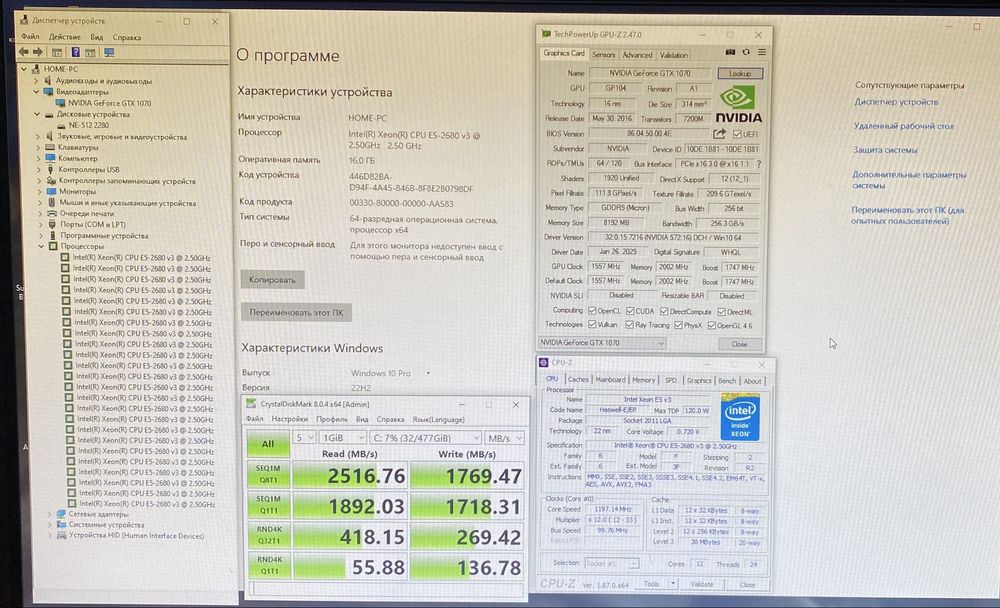
Task: Open the Advanced tab in GPU-Z
Action: pyautogui.click(x=637, y=55)
